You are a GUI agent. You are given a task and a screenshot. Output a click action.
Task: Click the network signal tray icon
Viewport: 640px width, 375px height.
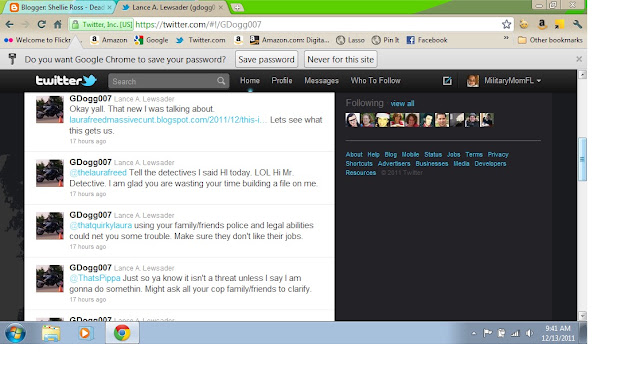click(x=515, y=333)
